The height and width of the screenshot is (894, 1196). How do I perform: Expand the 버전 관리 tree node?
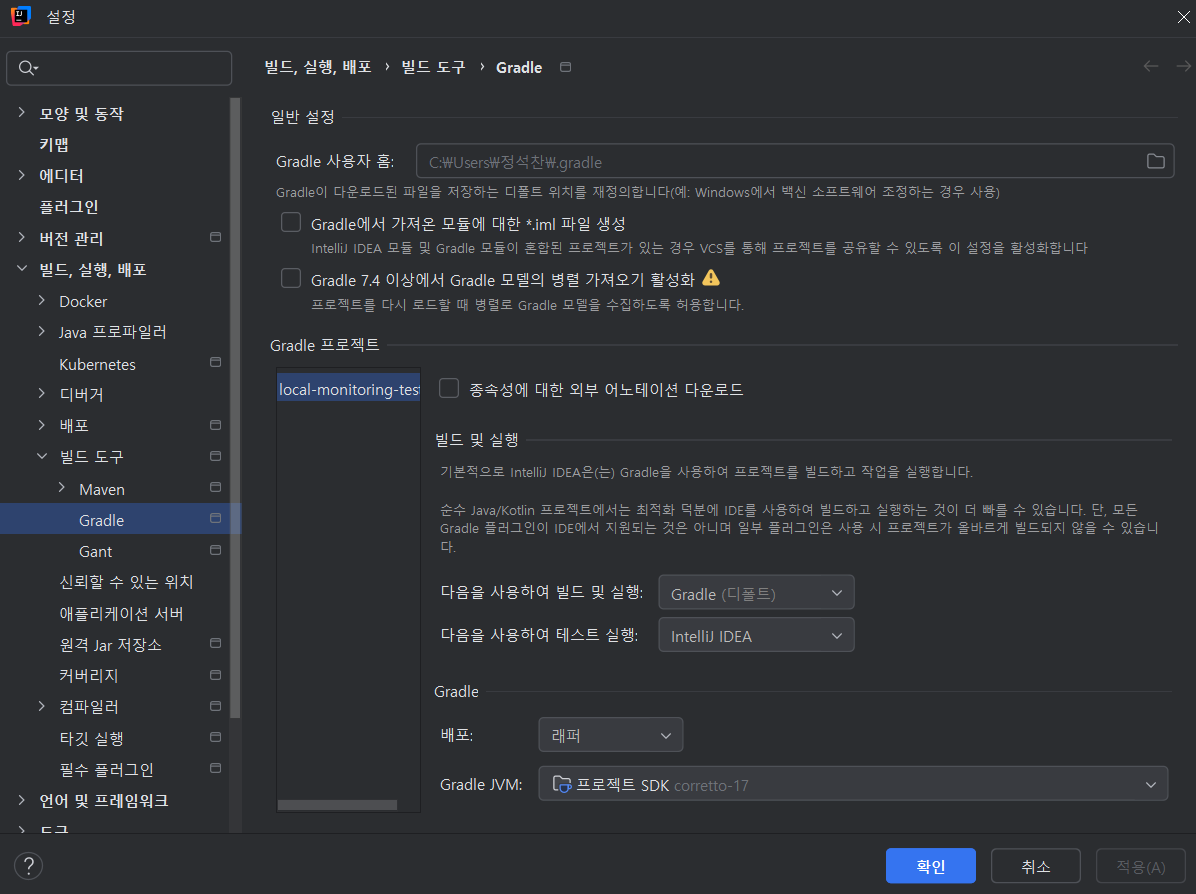click(21, 238)
